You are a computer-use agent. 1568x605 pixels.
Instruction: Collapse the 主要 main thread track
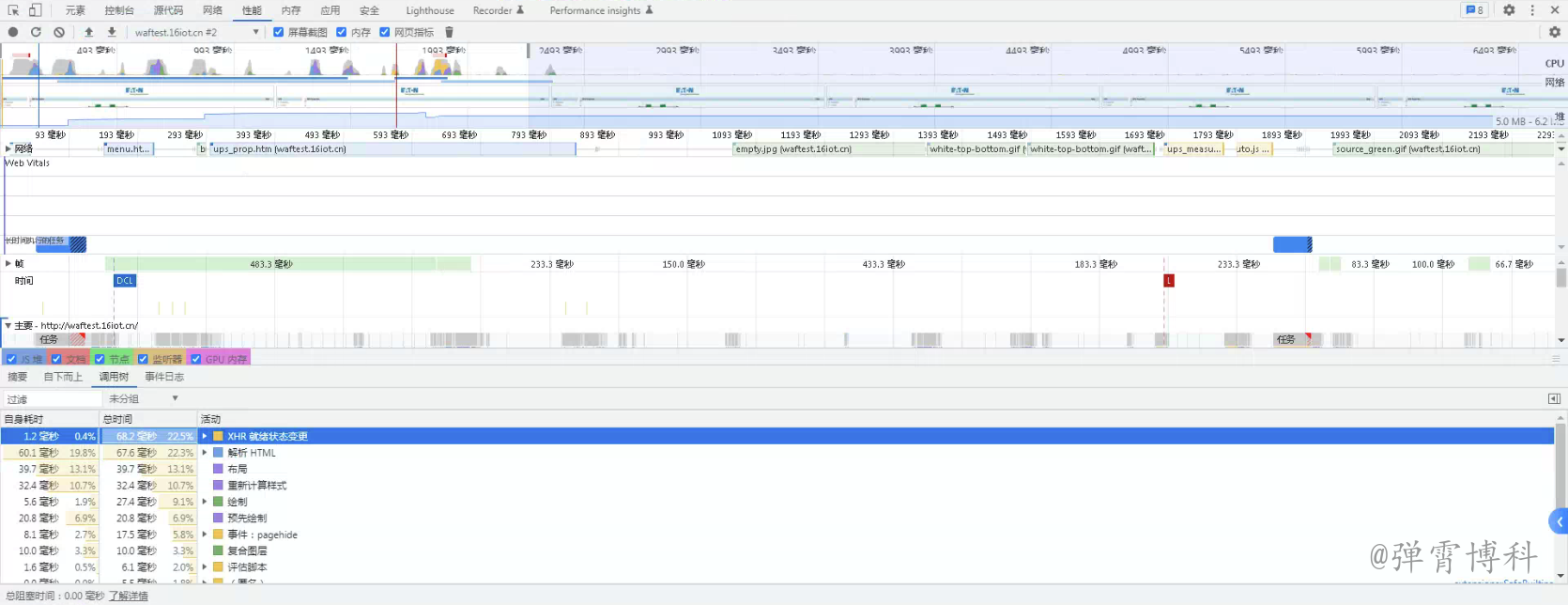[x=8, y=326]
